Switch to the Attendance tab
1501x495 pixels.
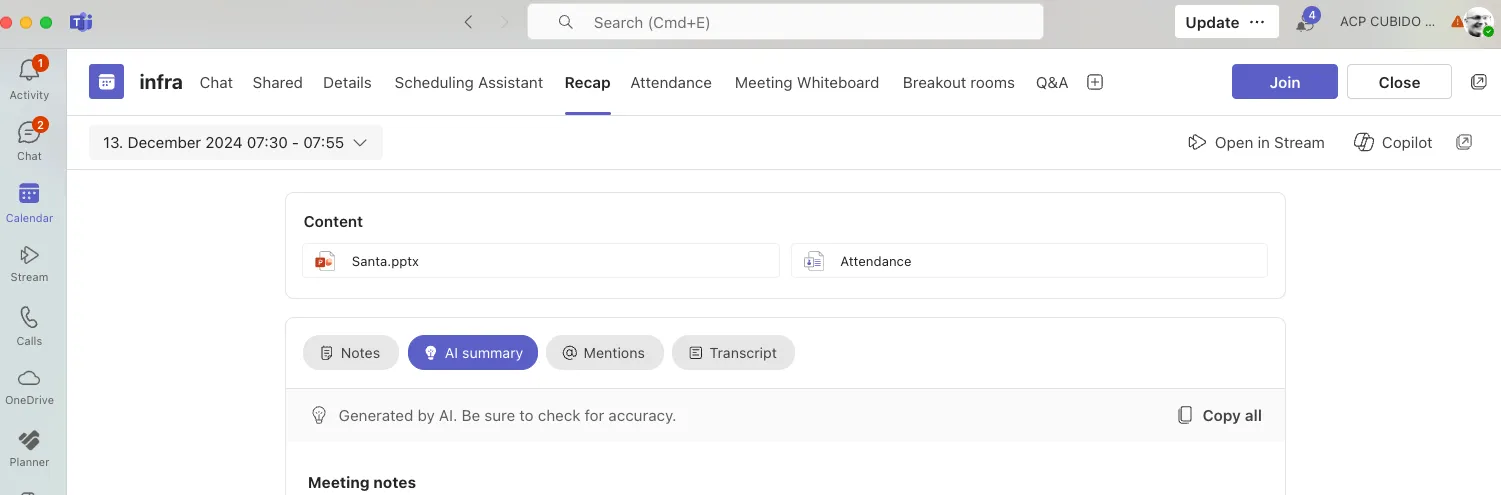click(x=671, y=83)
